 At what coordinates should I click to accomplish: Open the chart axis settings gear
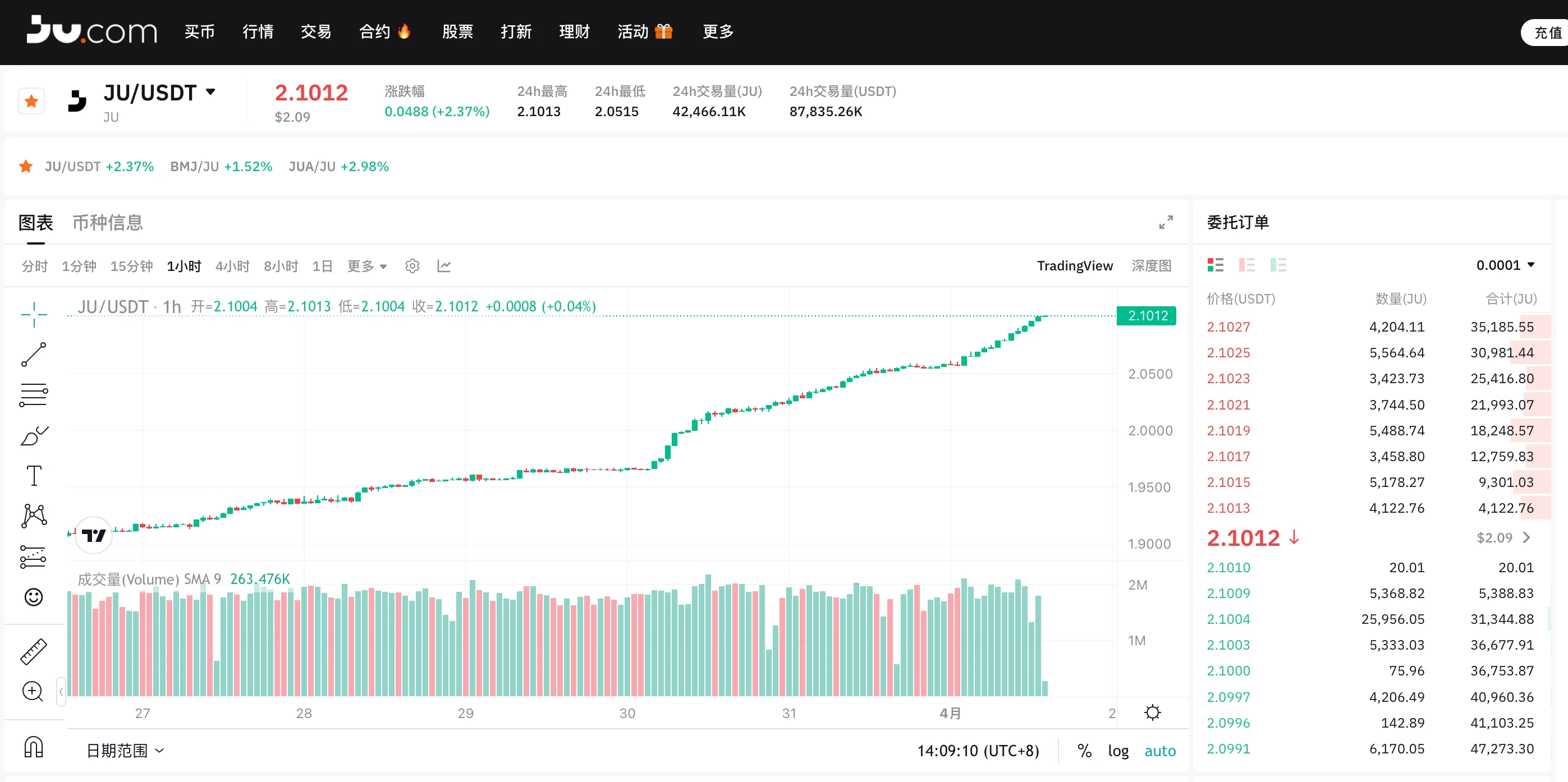[x=1152, y=712]
